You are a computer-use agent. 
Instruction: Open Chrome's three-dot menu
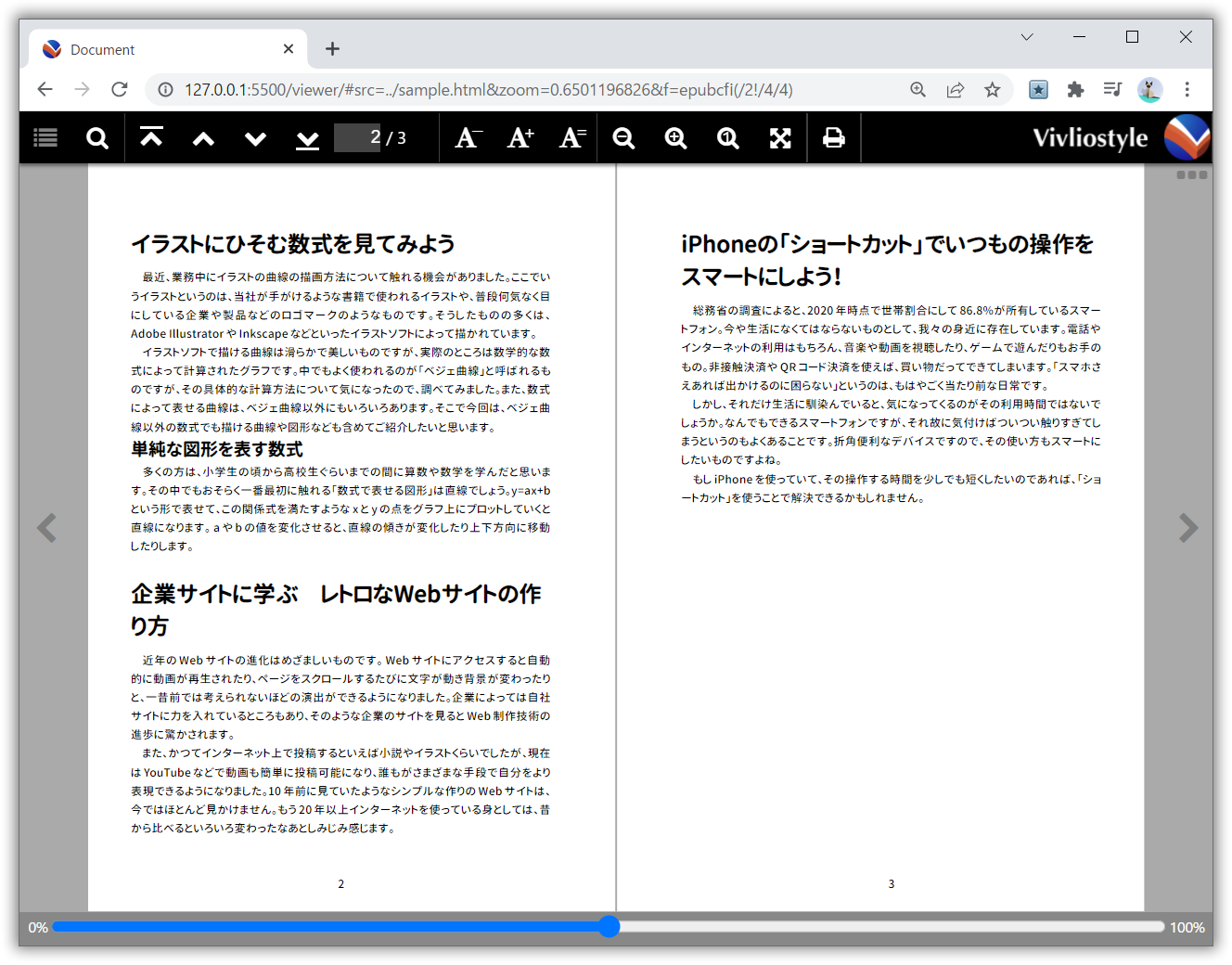(x=1187, y=89)
